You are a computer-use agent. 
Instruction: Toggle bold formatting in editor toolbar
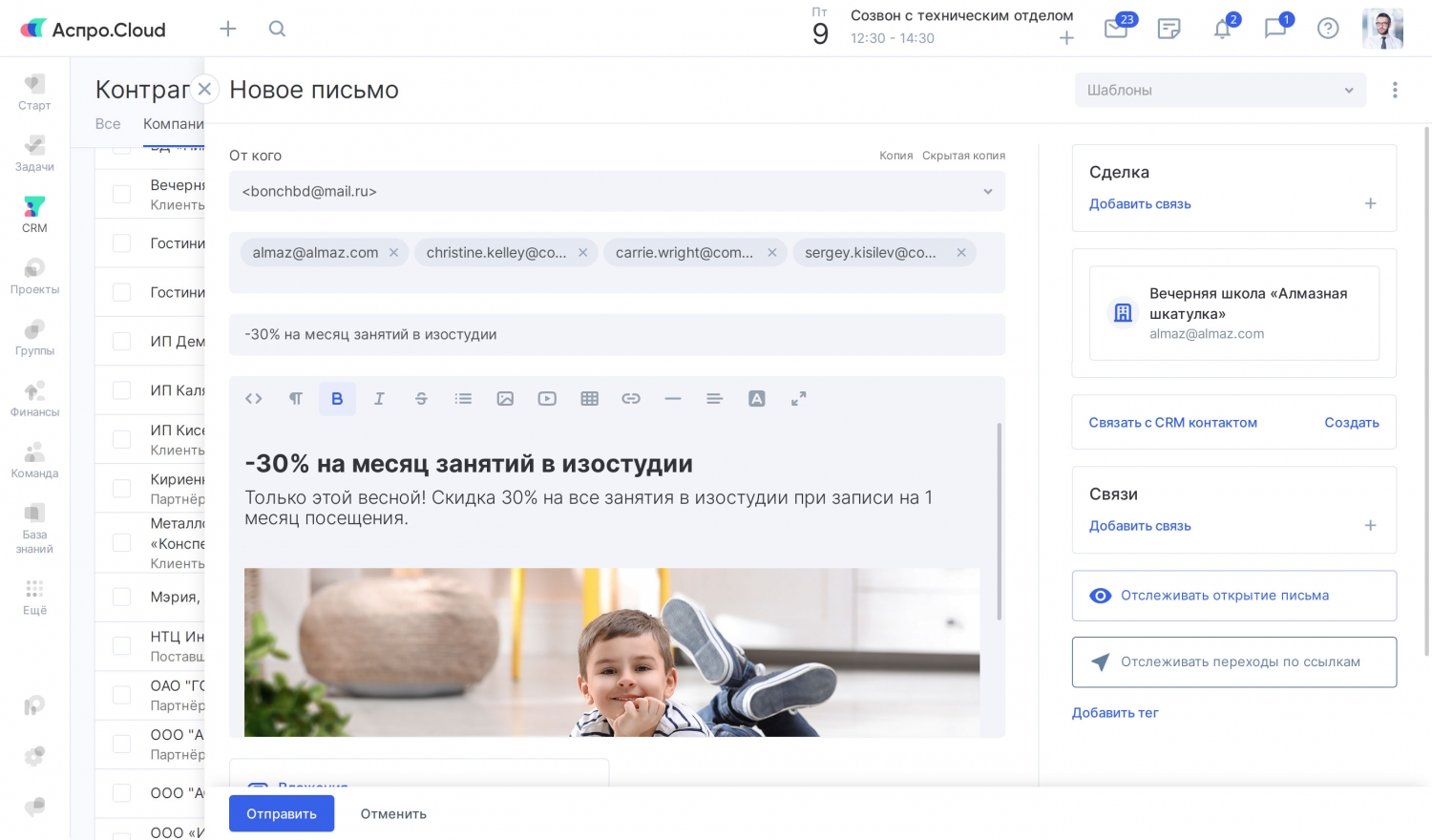337,399
